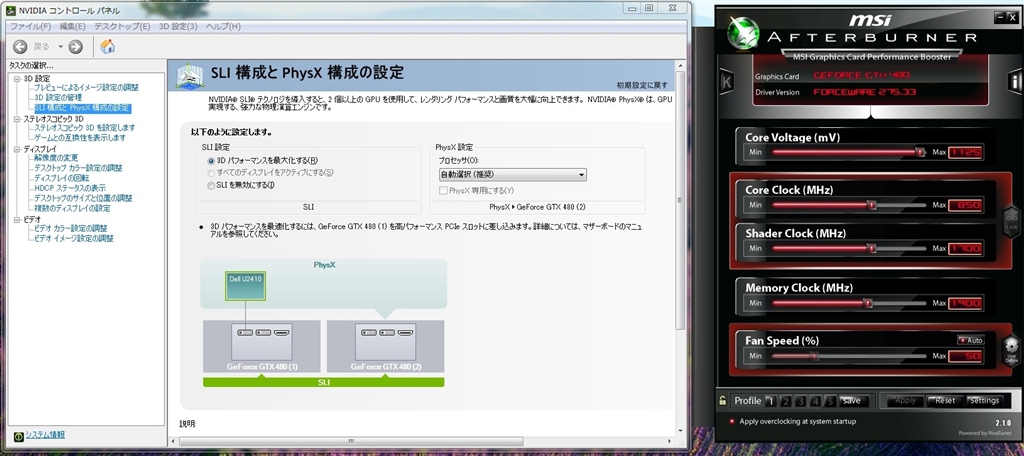The image size is (1024, 456).
Task: Click システム情報 icon at bottom left
Action: (x=18, y=435)
